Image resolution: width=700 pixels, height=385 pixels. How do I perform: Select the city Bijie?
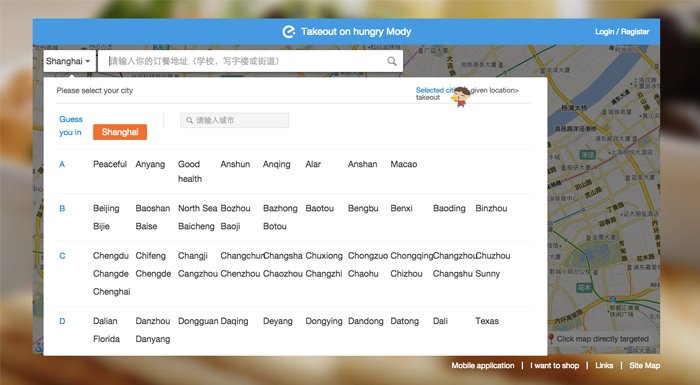coord(101,226)
